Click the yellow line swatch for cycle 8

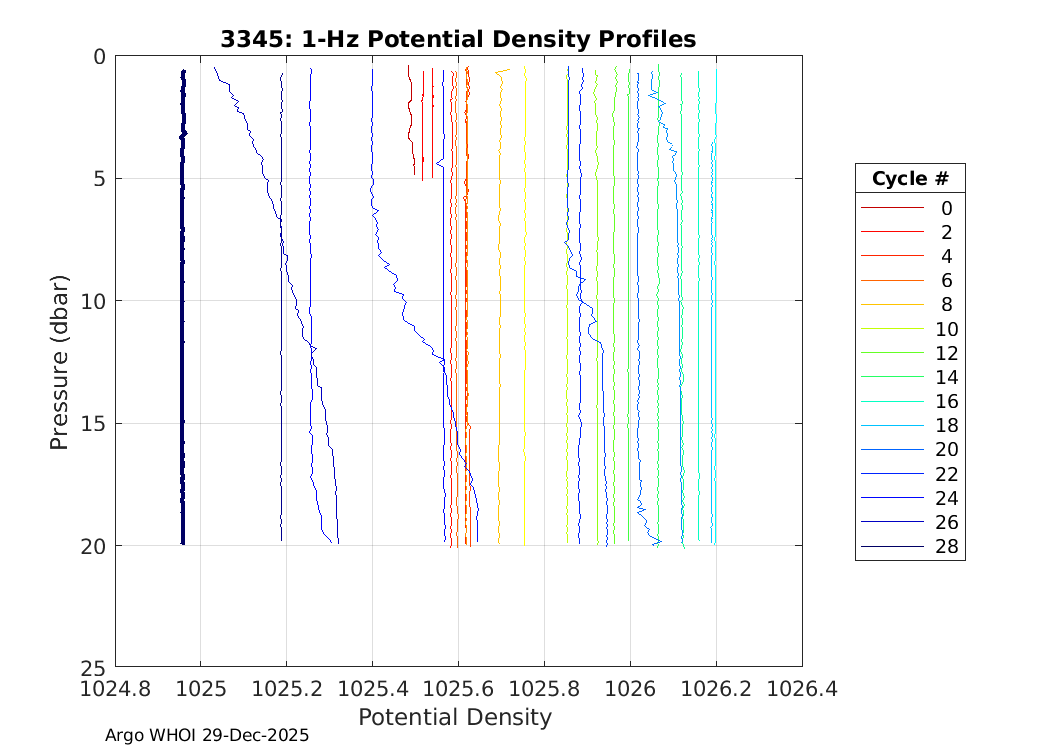[x=892, y=305]
